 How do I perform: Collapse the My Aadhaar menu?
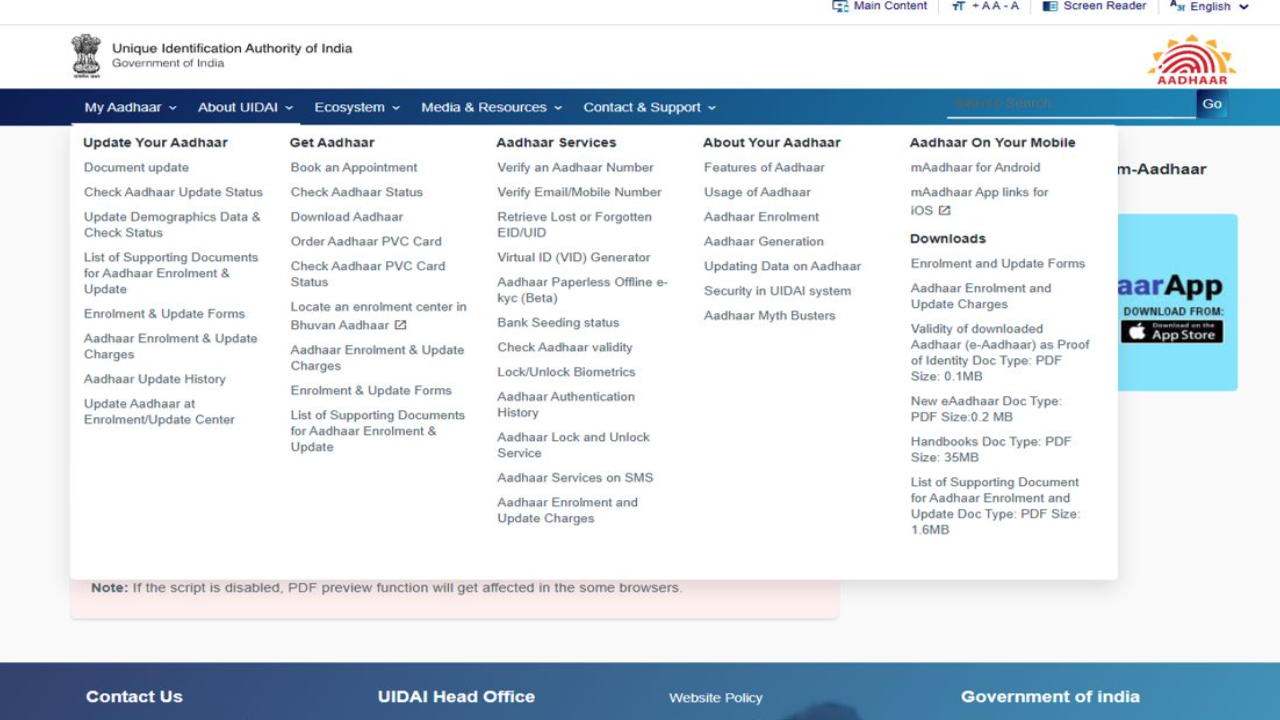click(x=130, y=107)
